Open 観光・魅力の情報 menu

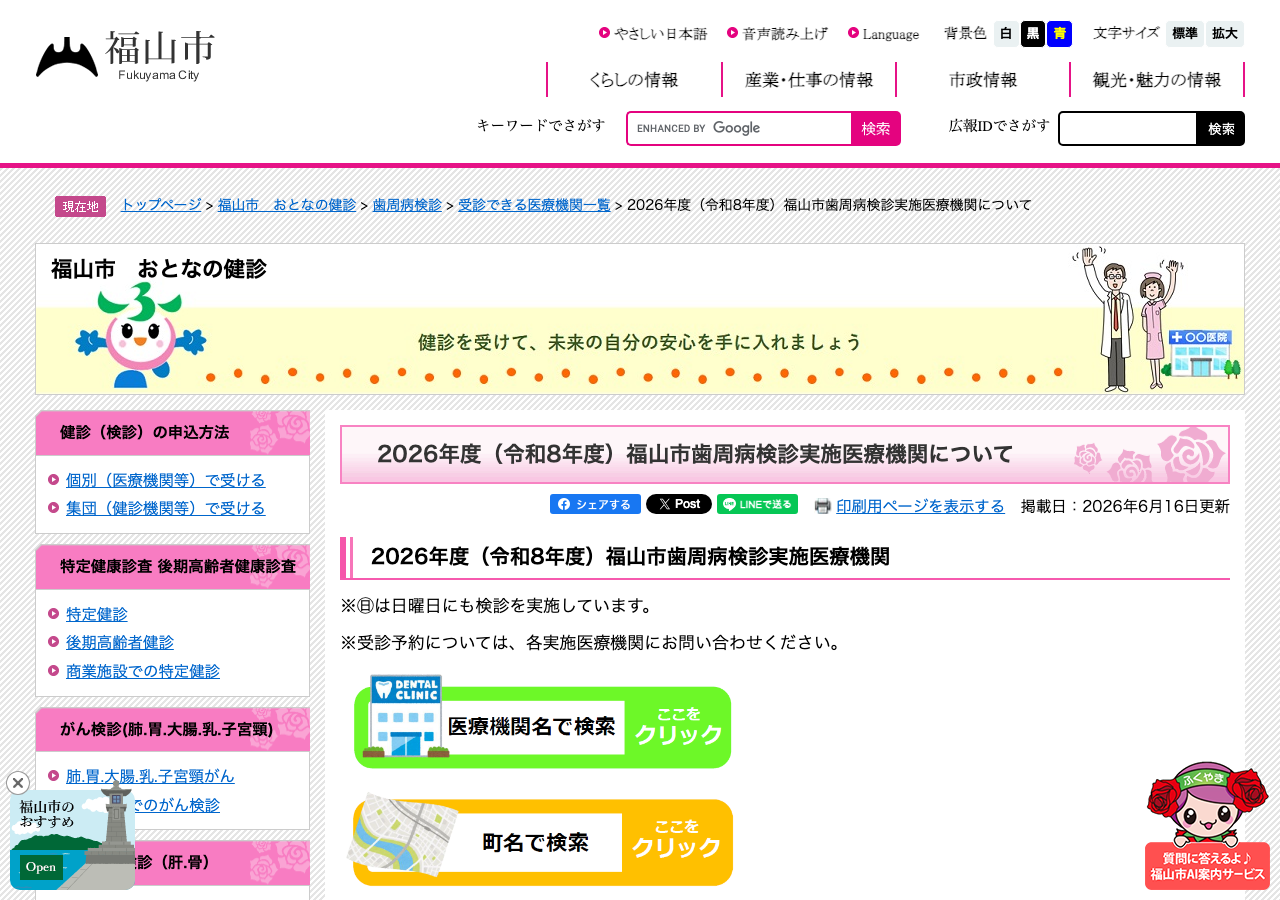tap(1156, 80)
